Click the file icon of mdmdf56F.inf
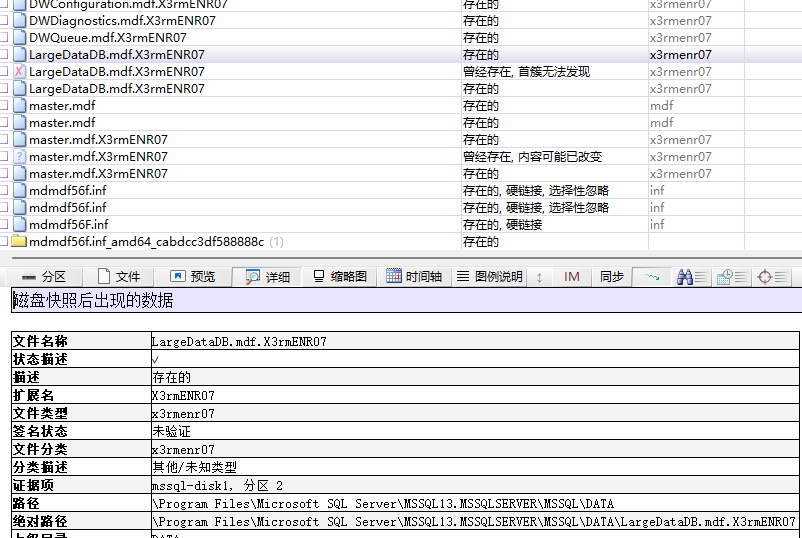The image size is (802, 538). coord(19,224)
